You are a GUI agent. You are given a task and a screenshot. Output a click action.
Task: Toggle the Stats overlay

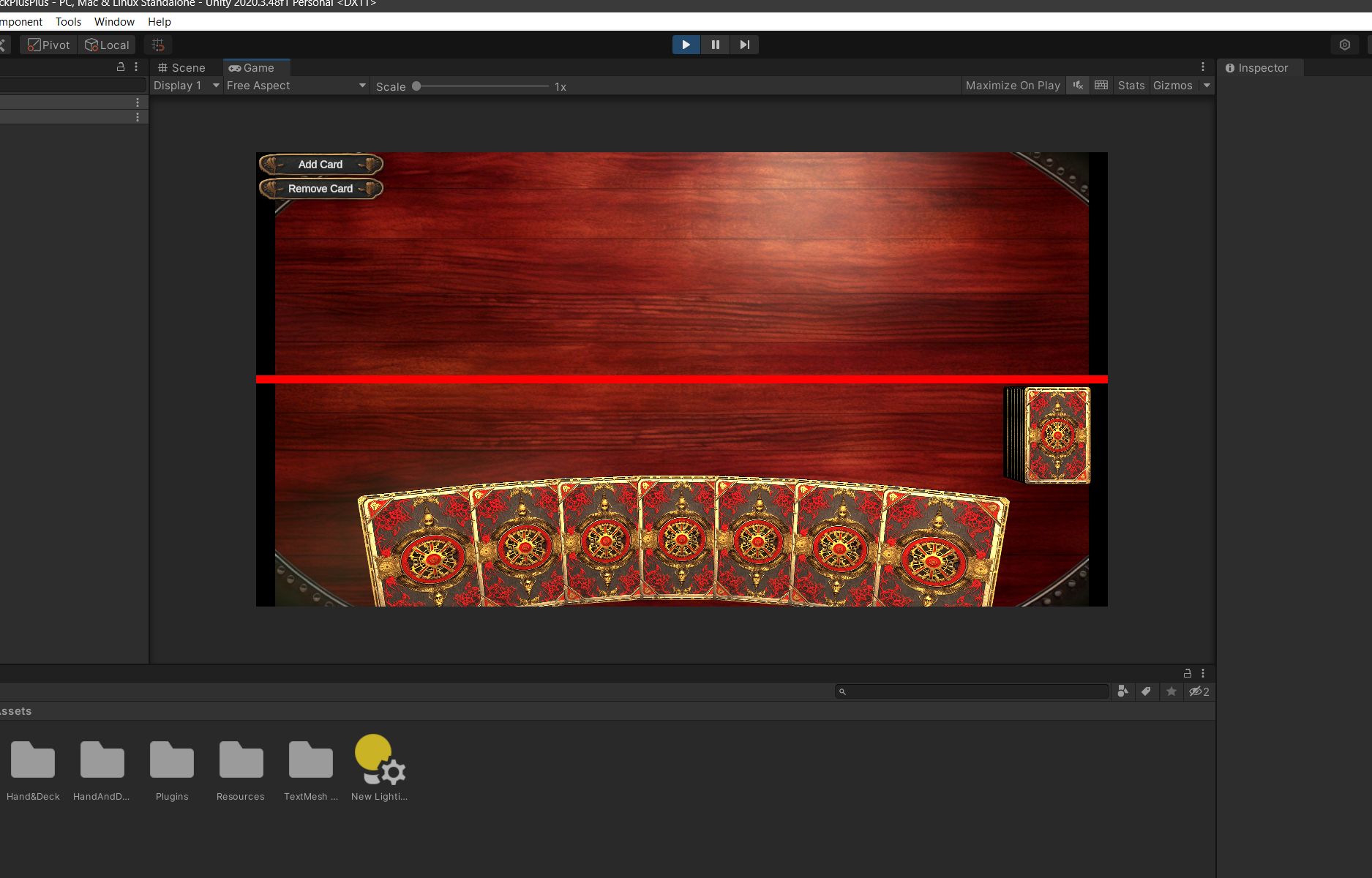[1131, 86]
